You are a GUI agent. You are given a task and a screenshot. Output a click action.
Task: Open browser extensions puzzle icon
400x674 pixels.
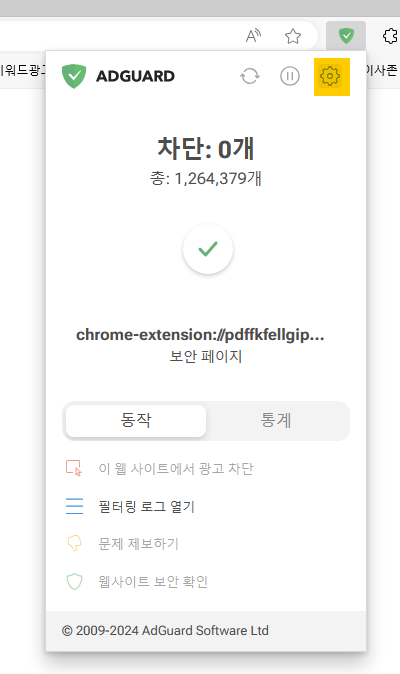pyautogui.click(x=390, y=36)
